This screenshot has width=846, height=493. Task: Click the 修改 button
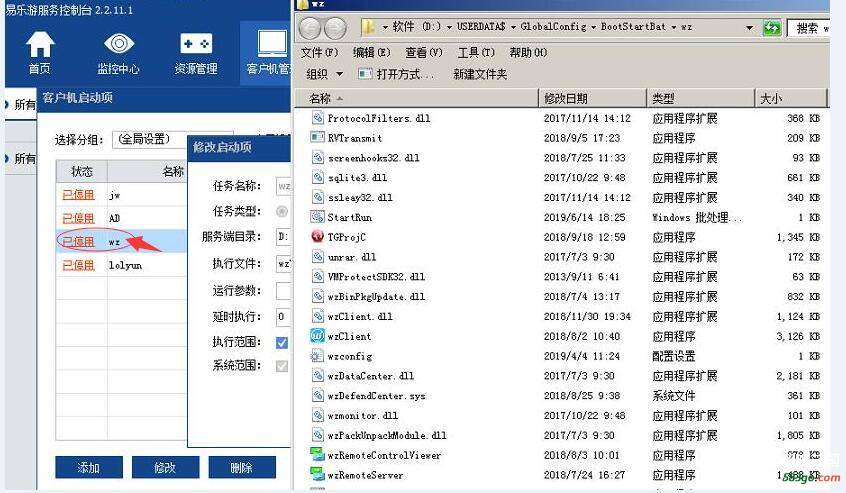pyautogui.click(x=165, y=467)
